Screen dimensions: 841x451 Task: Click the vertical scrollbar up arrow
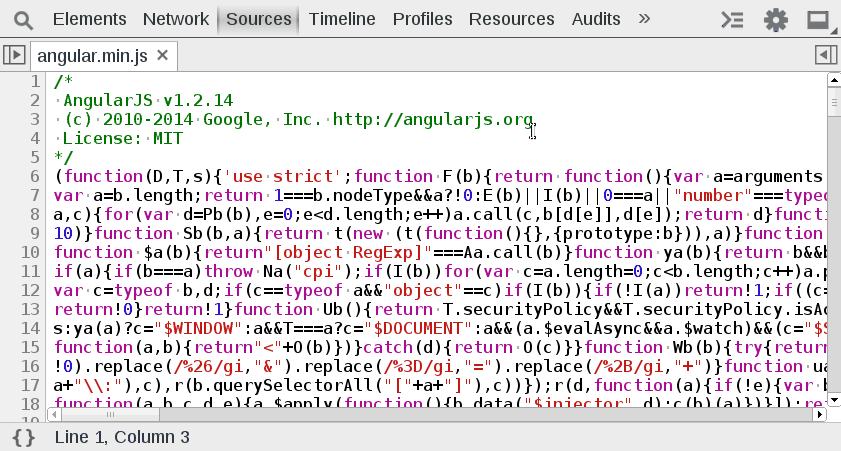click(x=833, y=80)
